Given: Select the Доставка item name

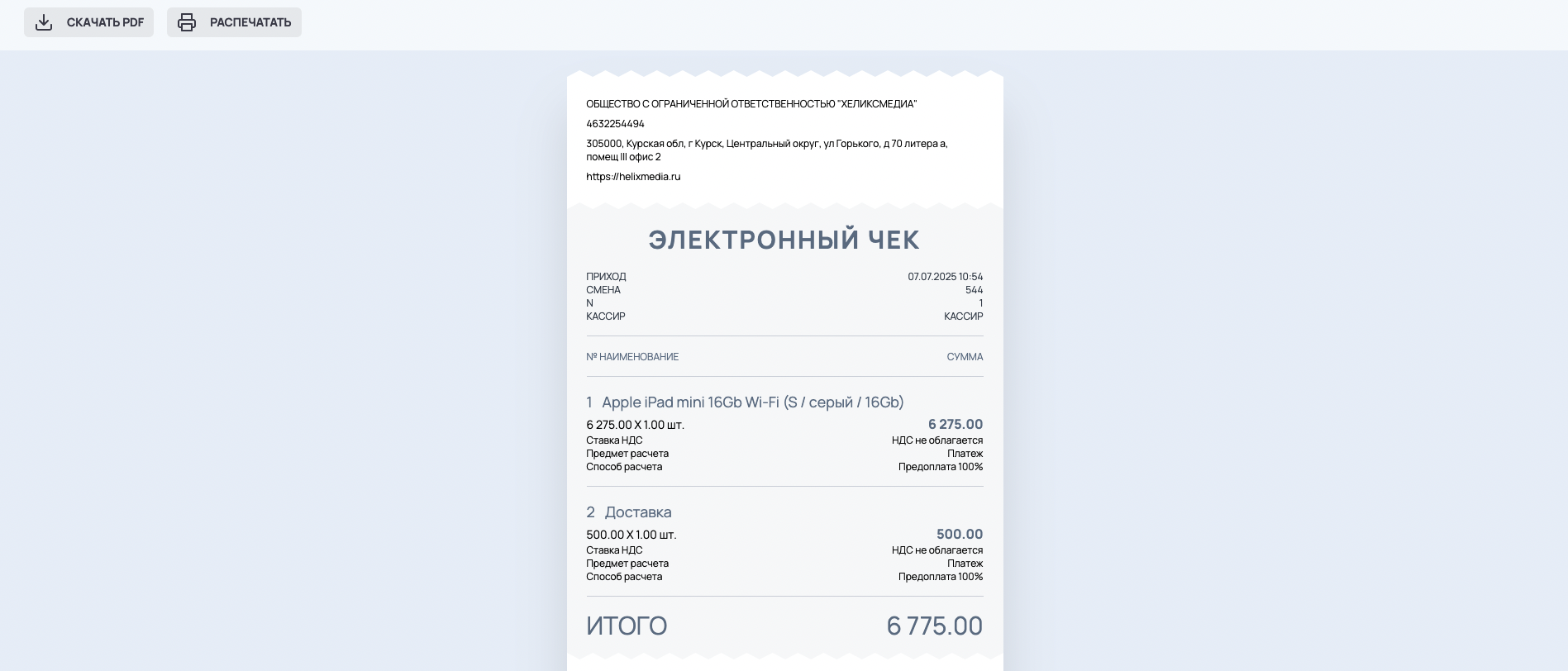Looking at the screenshot, I should pos(637,512).
